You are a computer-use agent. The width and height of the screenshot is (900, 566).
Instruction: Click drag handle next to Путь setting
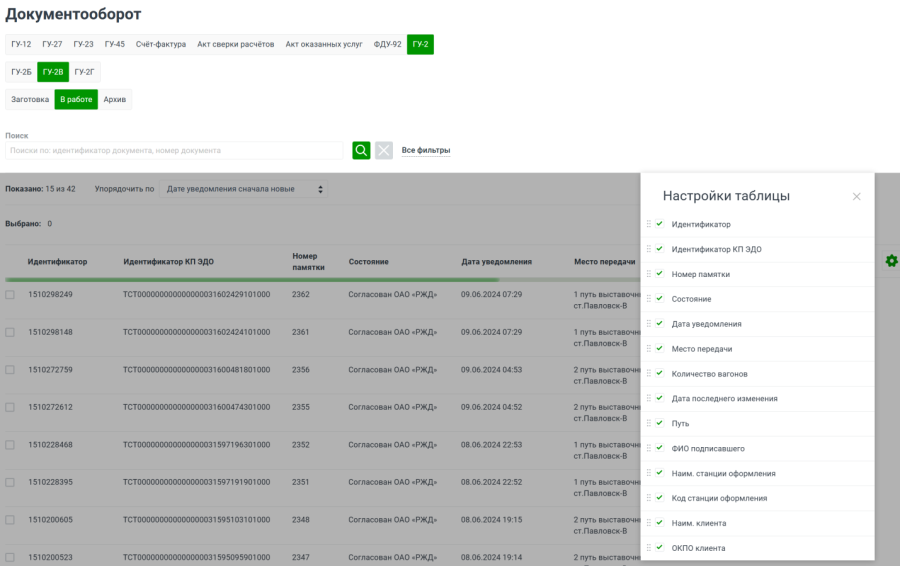coord(648,423)
